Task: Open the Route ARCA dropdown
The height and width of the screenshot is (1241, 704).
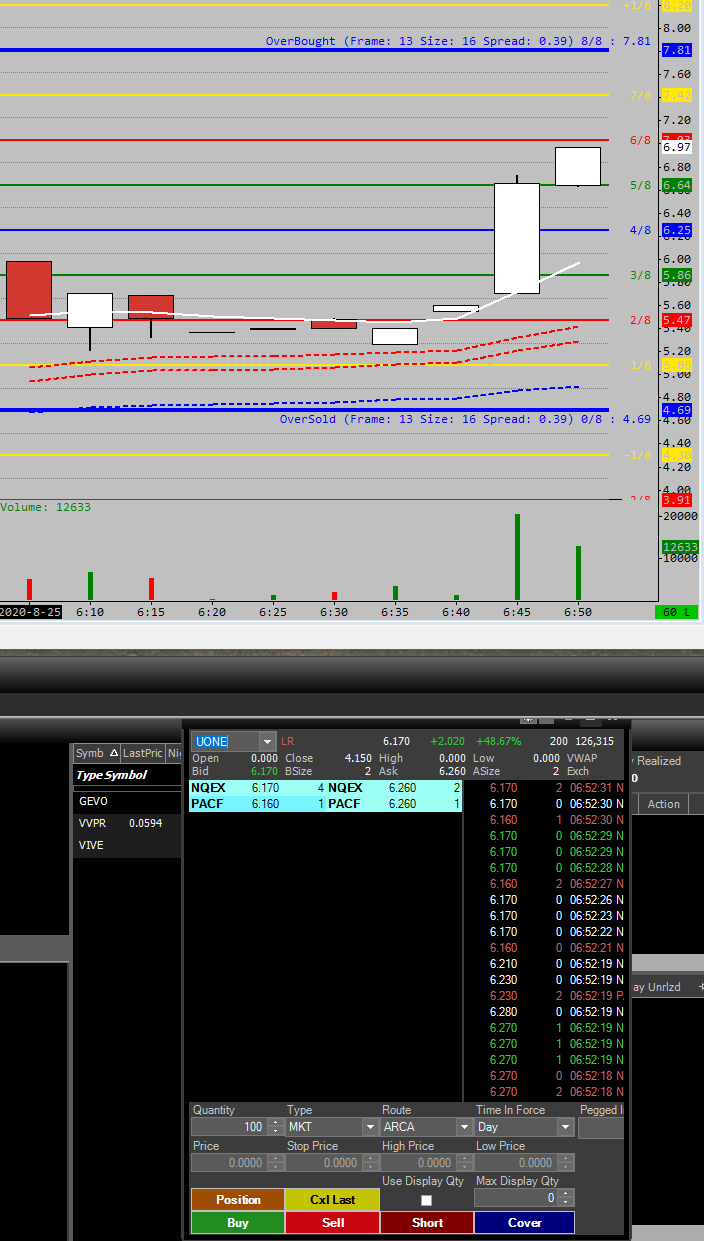Action: click(463, 1127)
